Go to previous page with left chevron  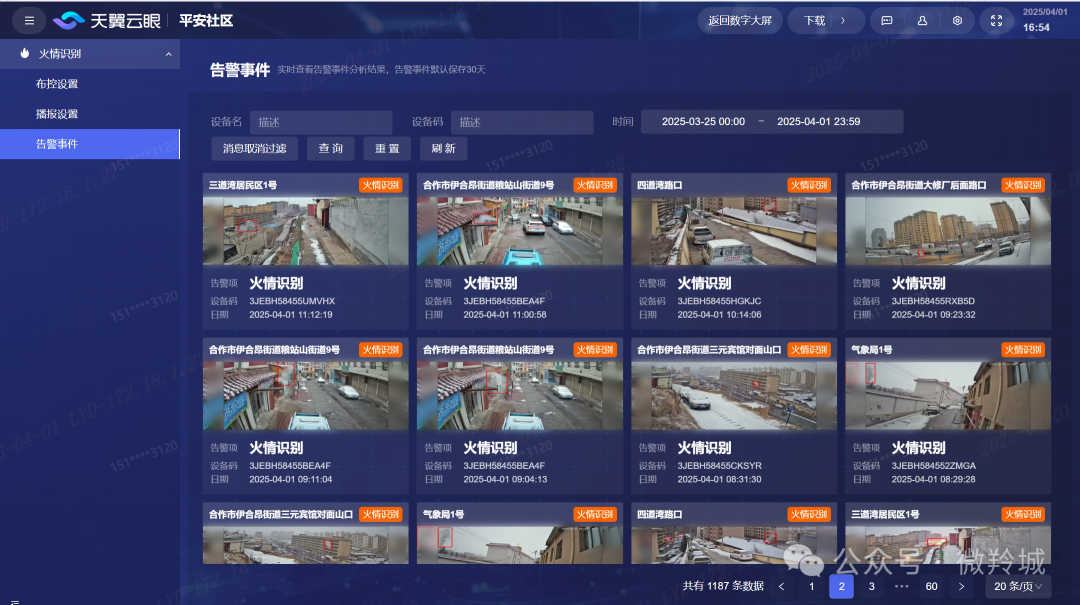pyautogui.click(x=781, y=586)
